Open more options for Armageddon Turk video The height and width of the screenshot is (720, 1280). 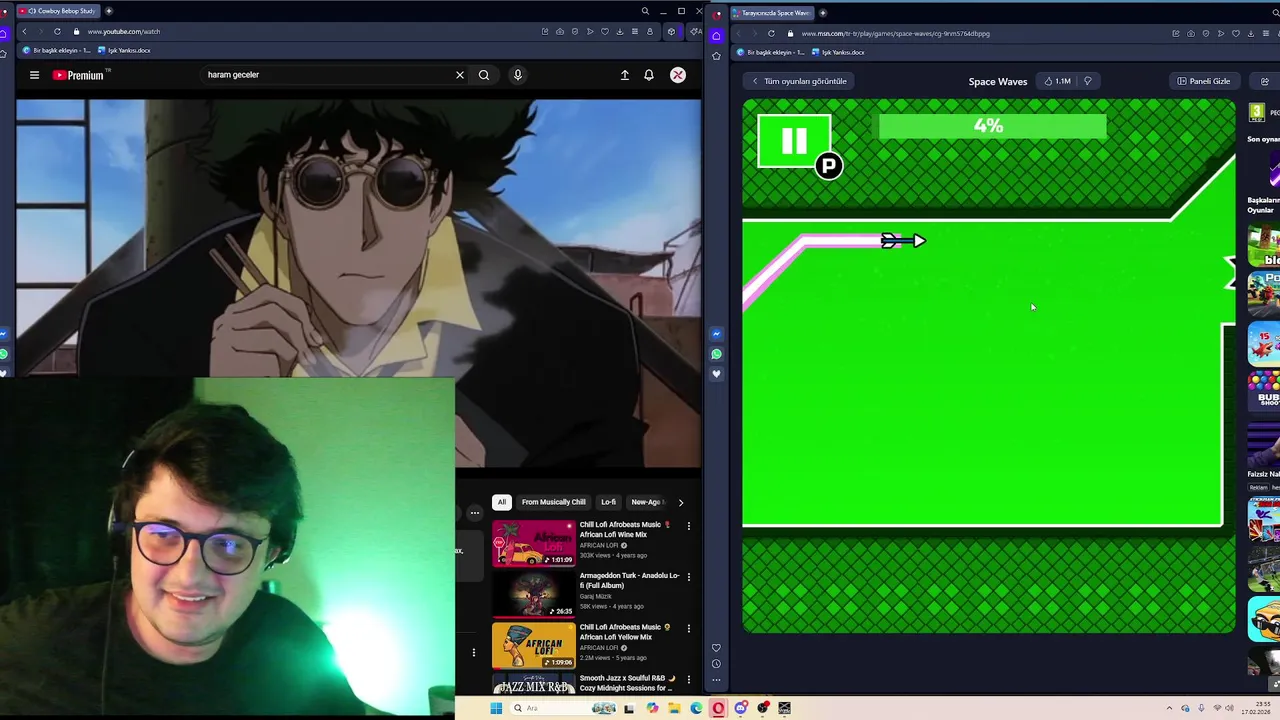(x=688, y=577)
